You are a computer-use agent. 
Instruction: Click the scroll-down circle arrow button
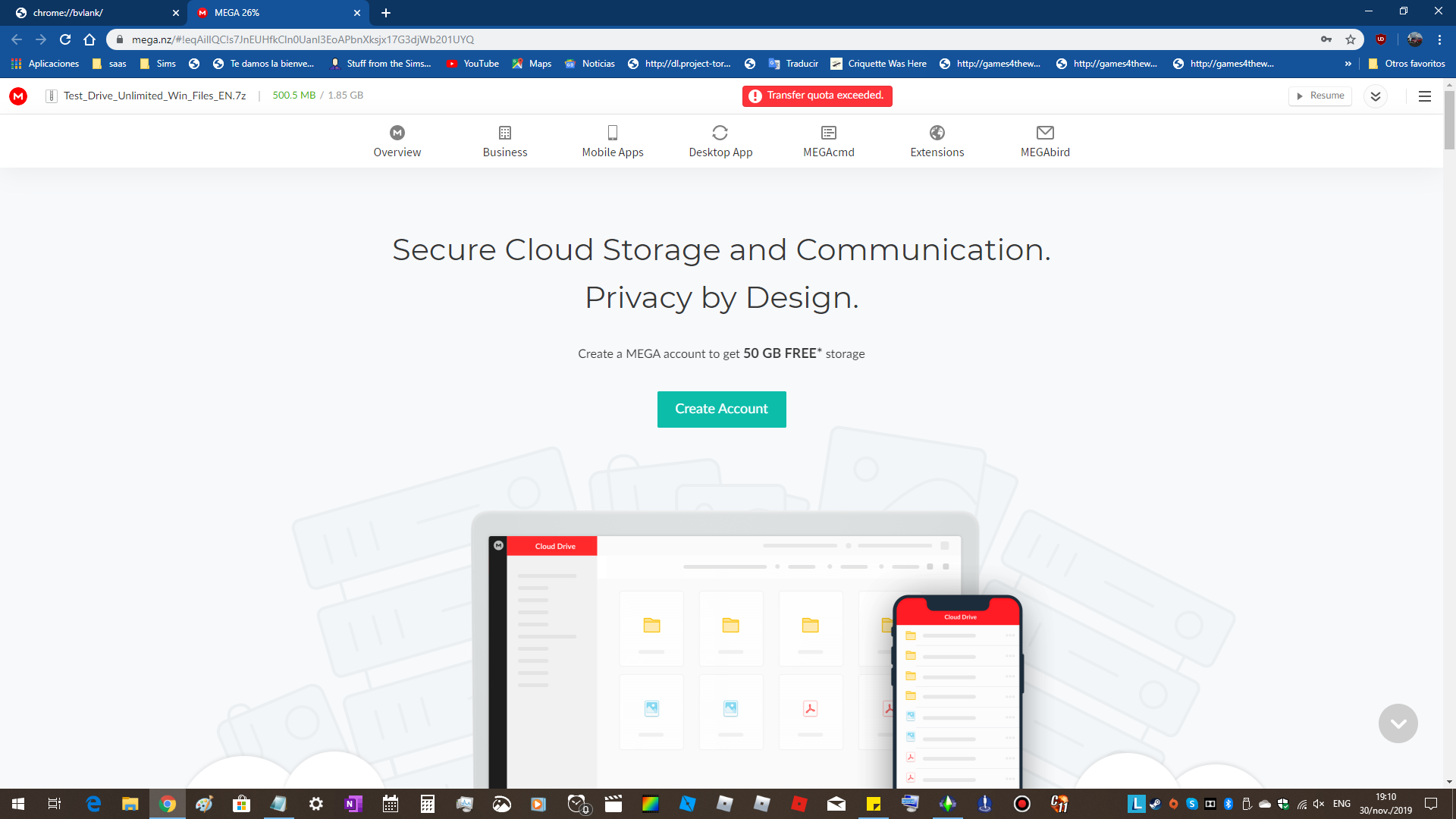pyautogui.click(x=1398, y=723)
